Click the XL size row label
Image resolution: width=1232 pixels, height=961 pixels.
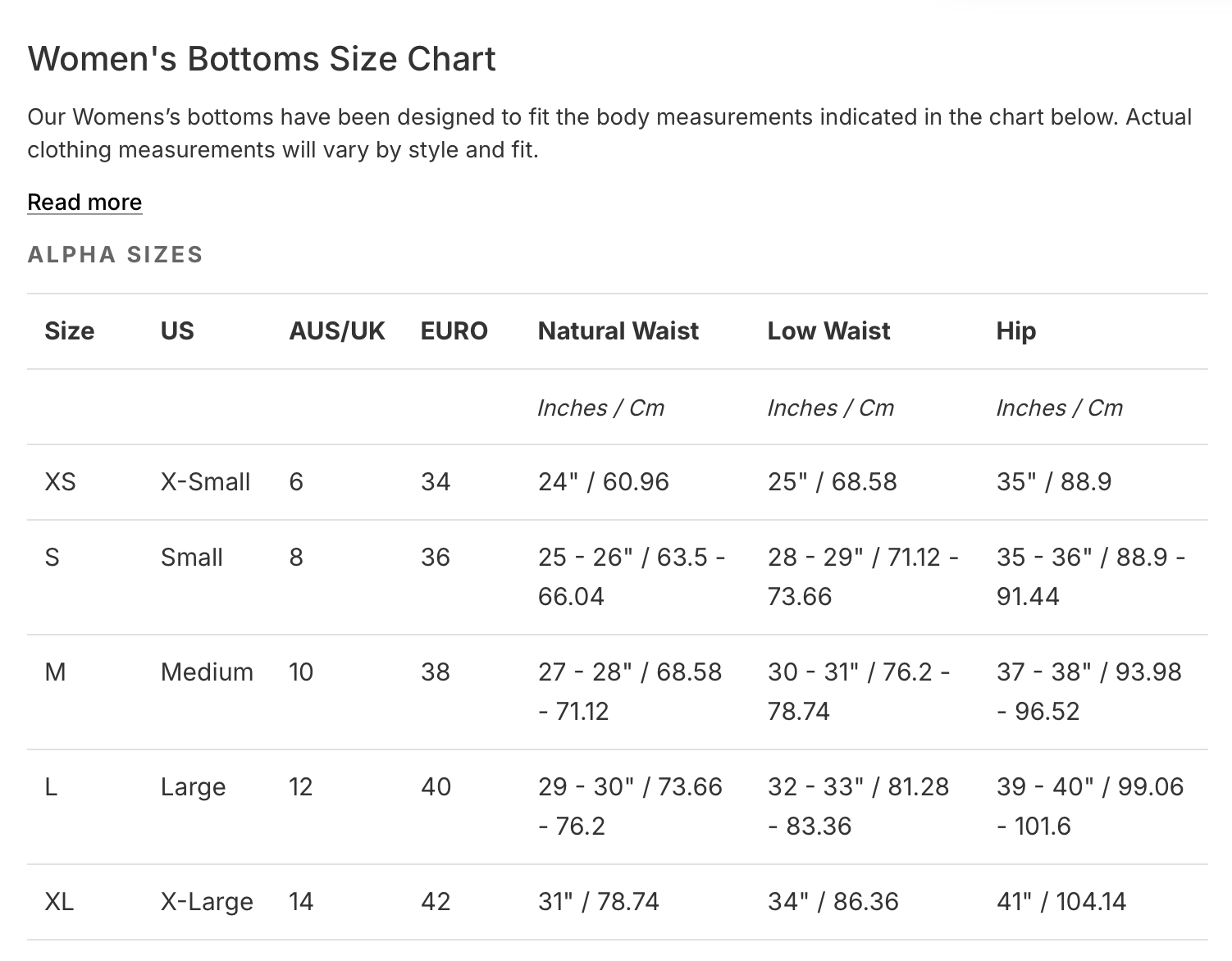pos(59,902)
